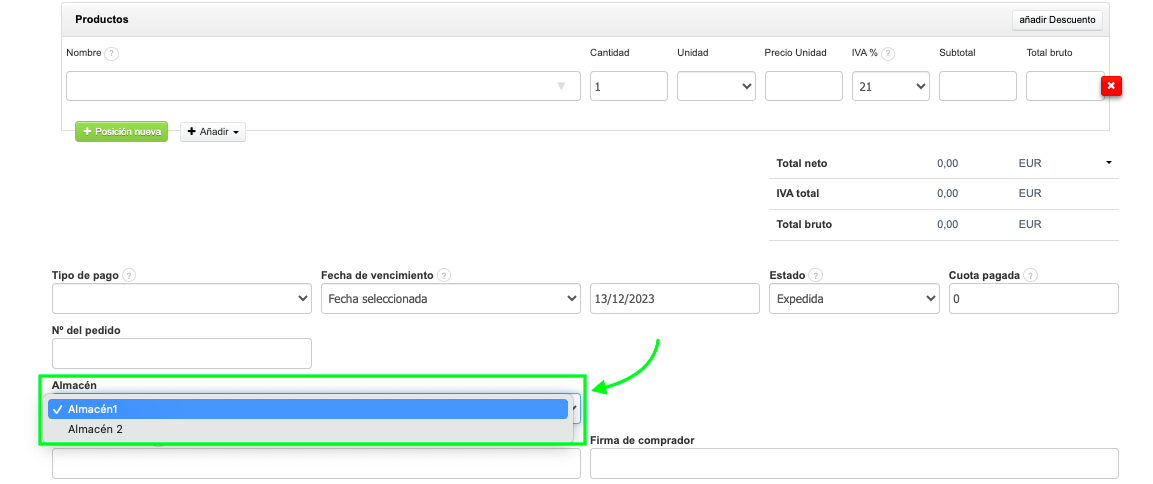Image resolution: width=1153 pixels, height=484 pixels.
Task: Open currency caret next to EUR total neto
Action: (x=1108, y=163)
